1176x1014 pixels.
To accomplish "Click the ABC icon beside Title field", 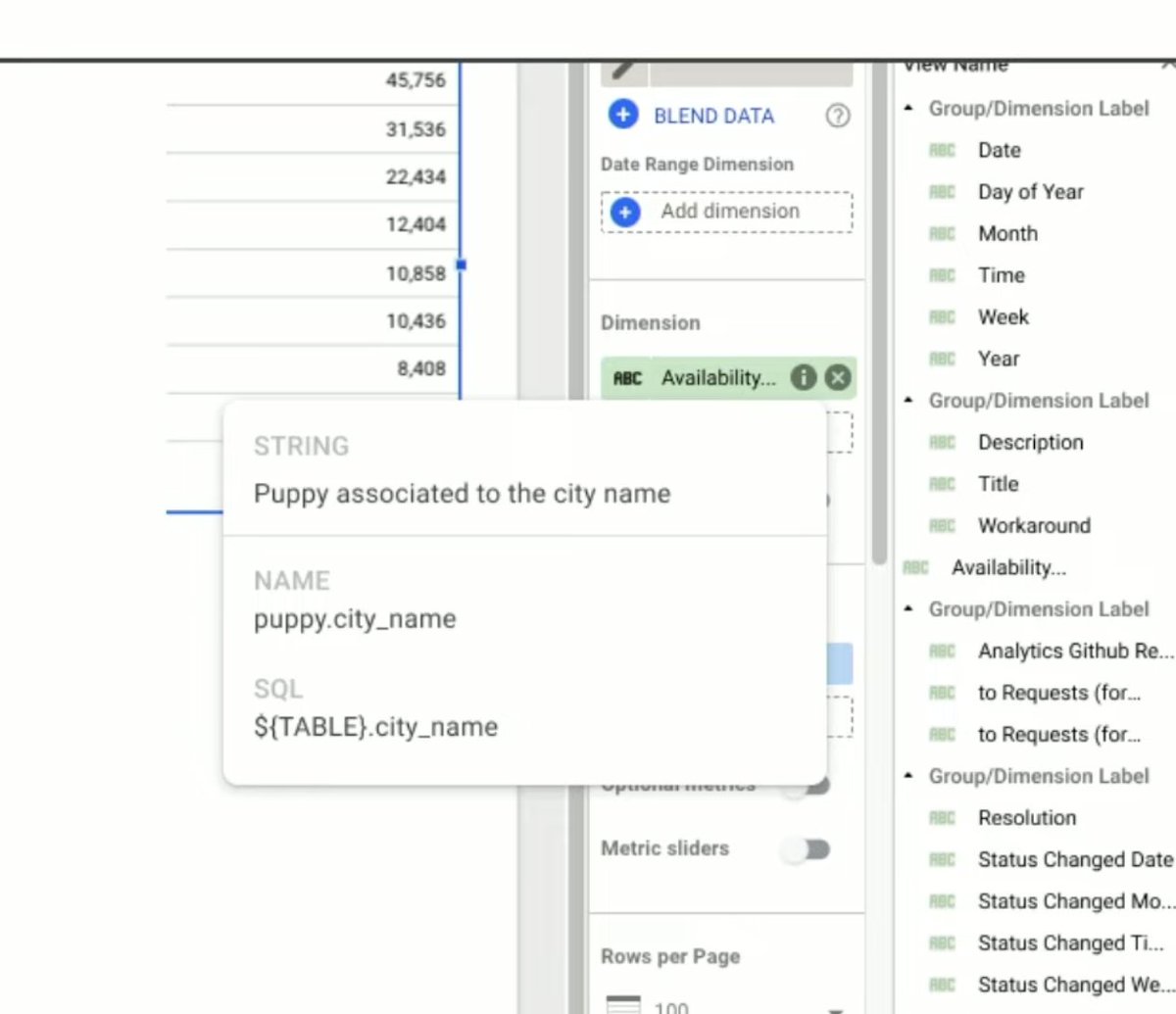I will [x=942, y=484].
